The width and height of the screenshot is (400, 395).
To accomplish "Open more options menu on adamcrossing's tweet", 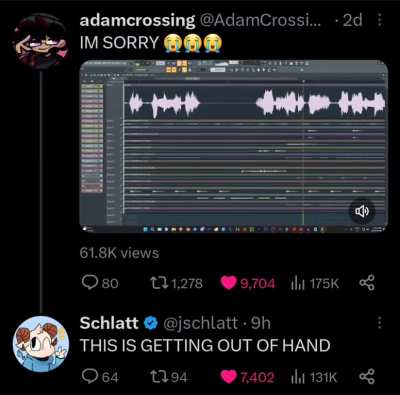I will click(x=379, y=20).
